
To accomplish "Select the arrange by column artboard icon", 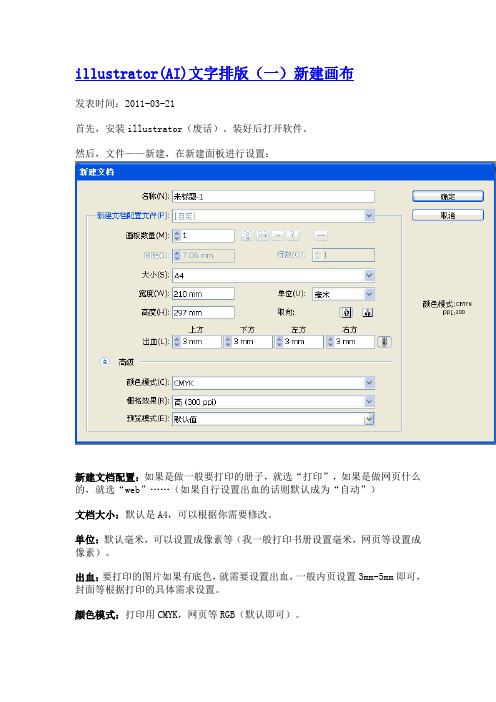I will tap(293, 235).
